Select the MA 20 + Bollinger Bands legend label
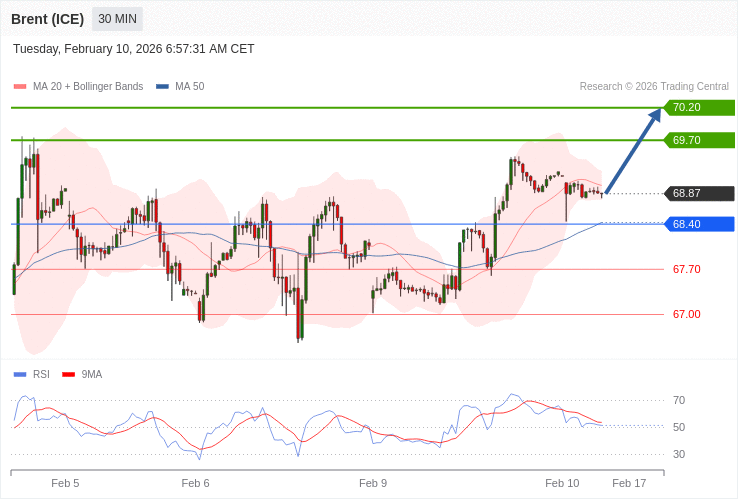This screenshot has width=738, height=500. [x=88, y=87]
